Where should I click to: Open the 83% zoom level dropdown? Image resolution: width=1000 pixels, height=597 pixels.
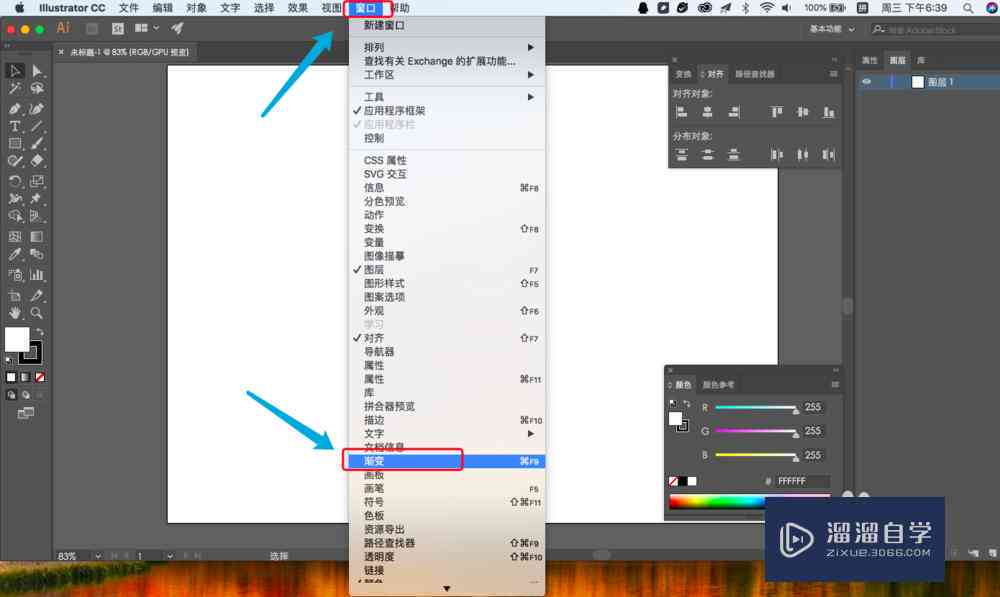[x=98, y=556]
